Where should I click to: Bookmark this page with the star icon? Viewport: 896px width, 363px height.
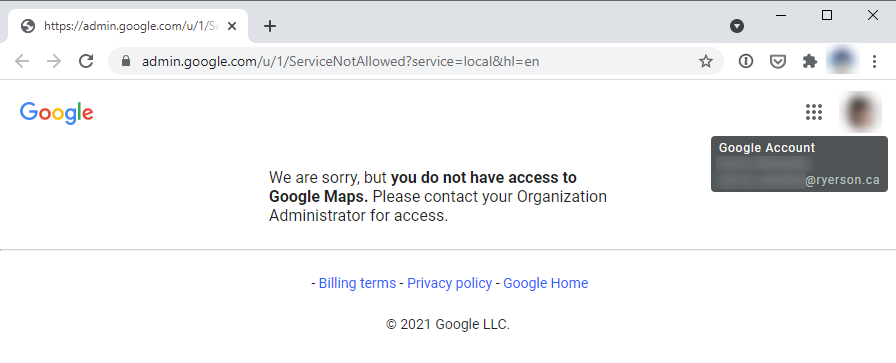706,61
